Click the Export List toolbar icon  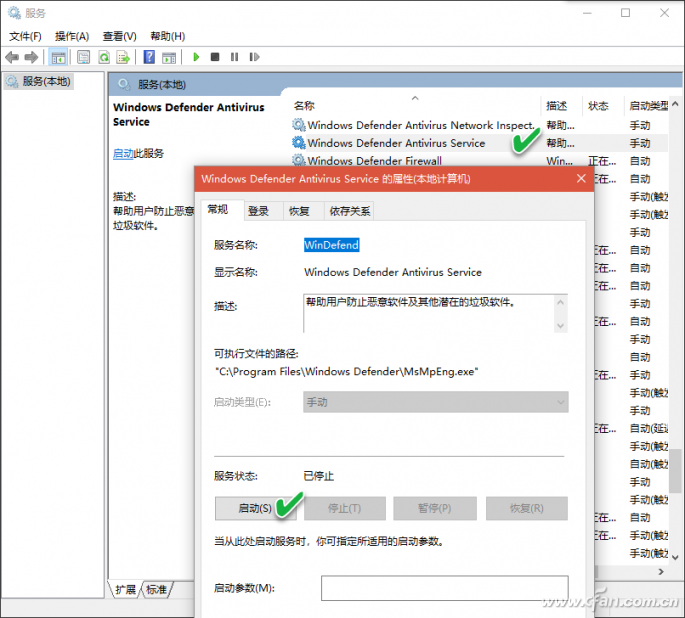122,57
